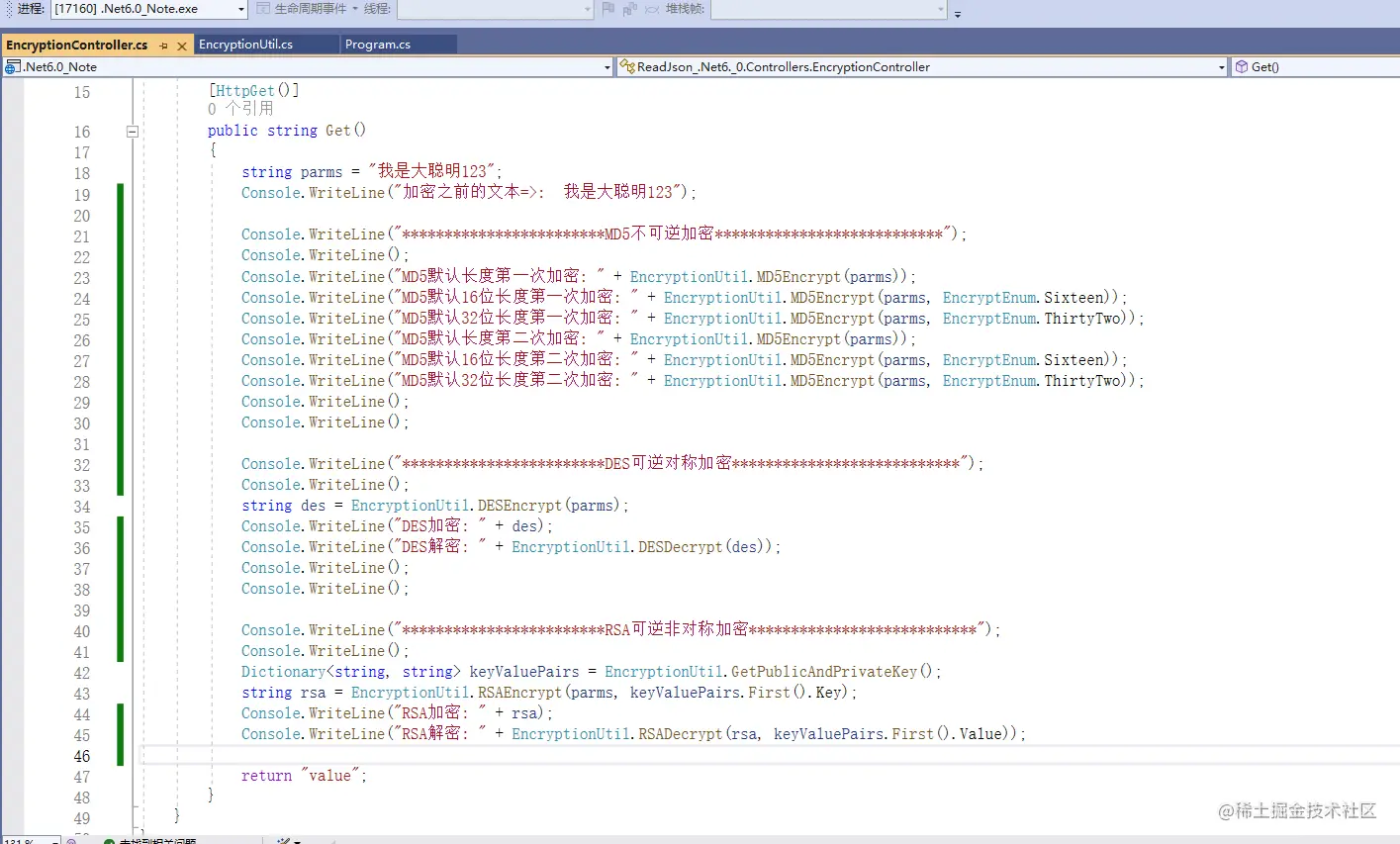Click the "RSA加密:" string on line 44

[x=435, y=712]
